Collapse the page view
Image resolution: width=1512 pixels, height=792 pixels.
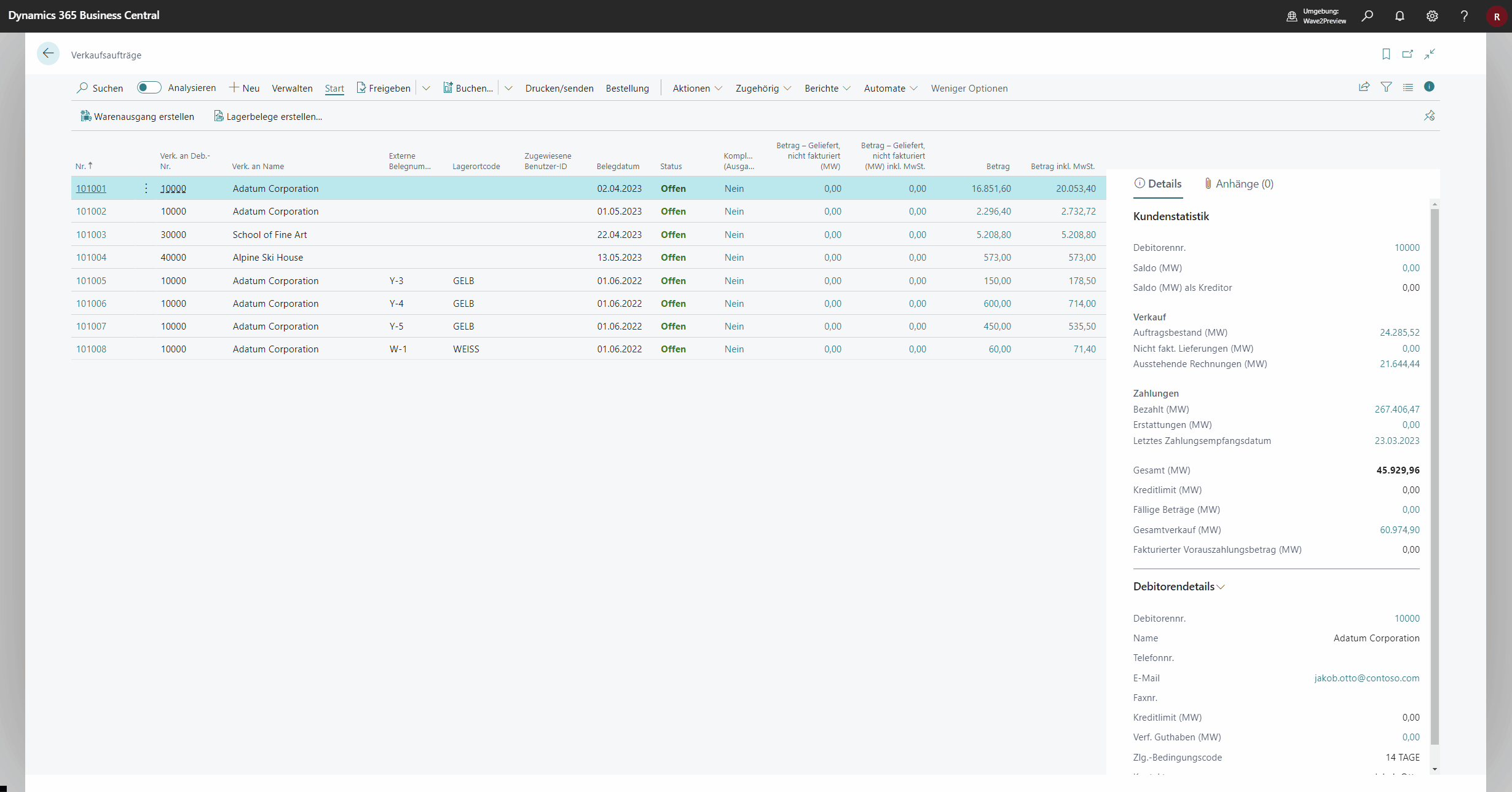coord(1430,54)
